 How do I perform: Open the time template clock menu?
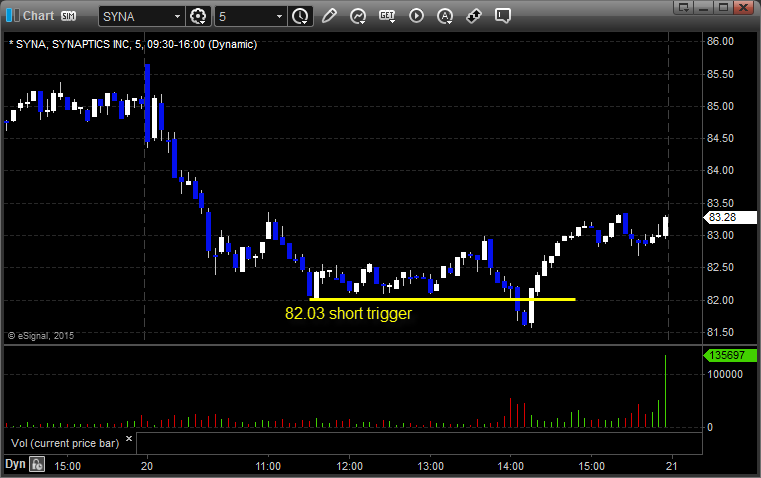click(x=300, y=16)
